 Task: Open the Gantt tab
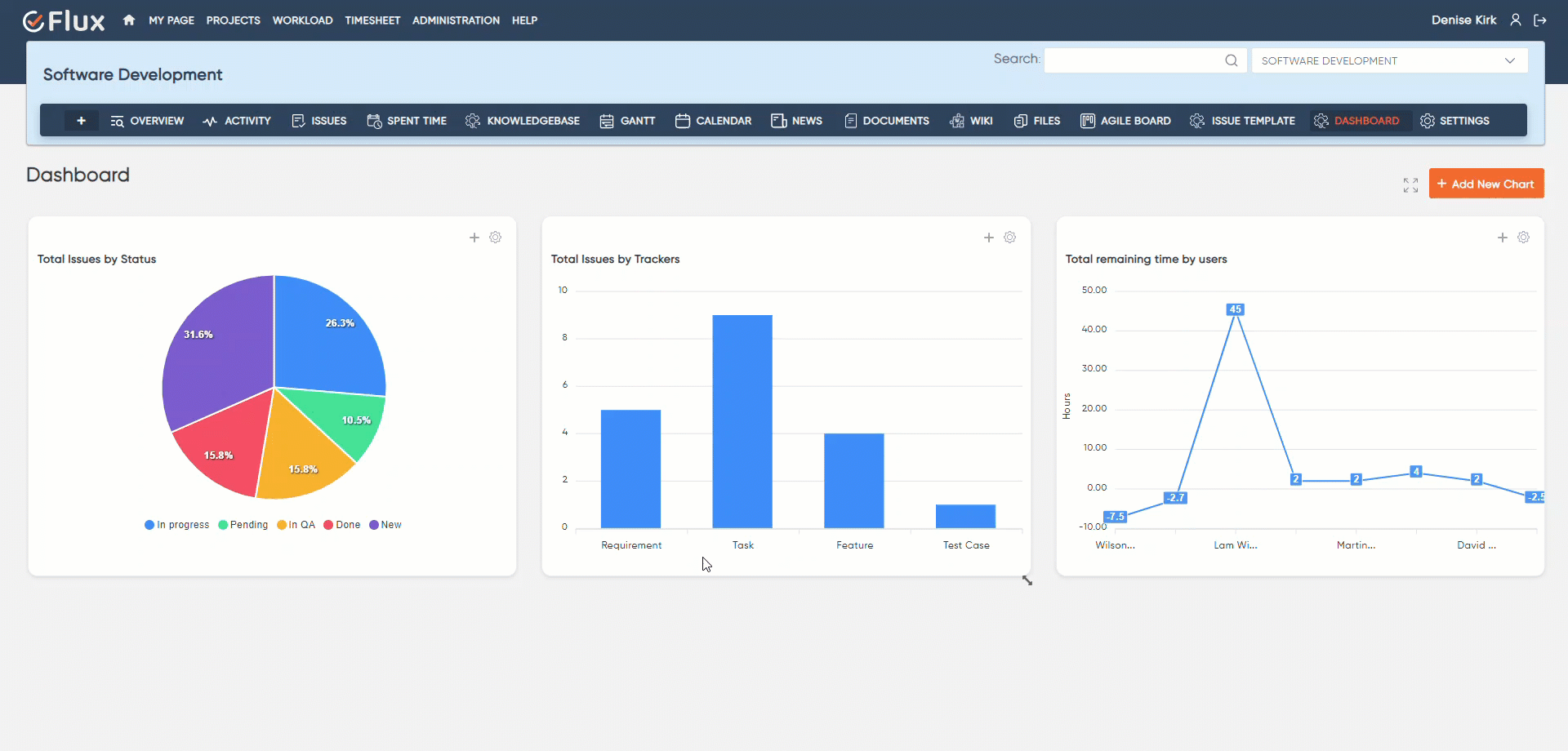point(627,121)
